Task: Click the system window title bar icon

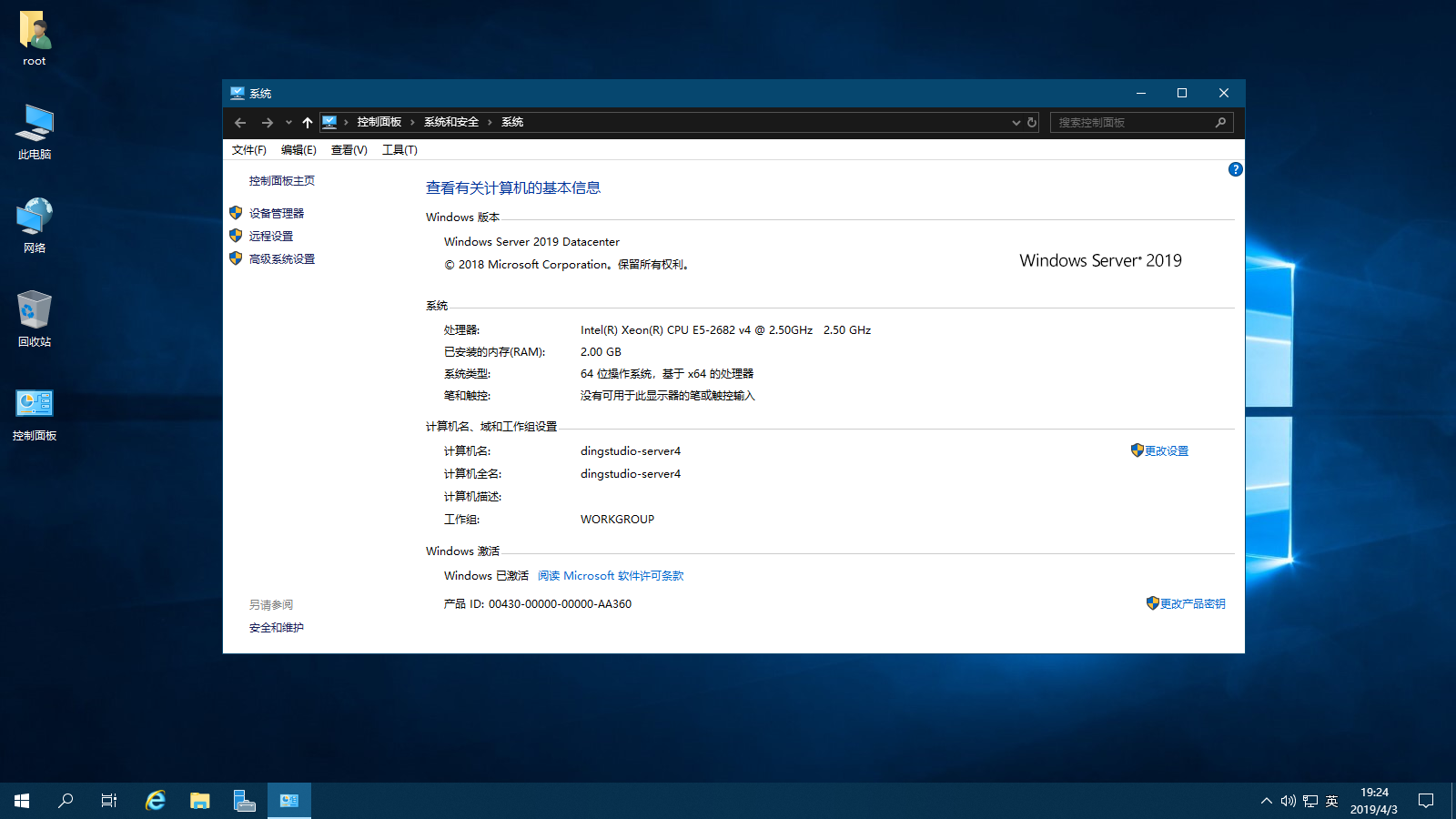Action: click(238, 93)
